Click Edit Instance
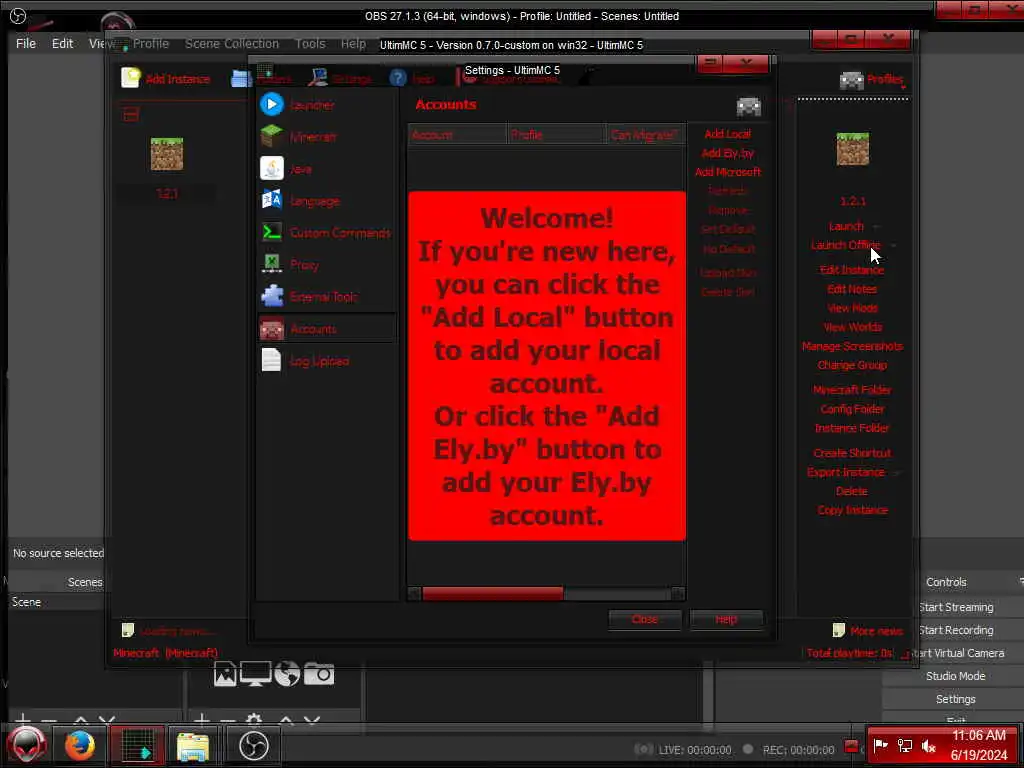 852,270
